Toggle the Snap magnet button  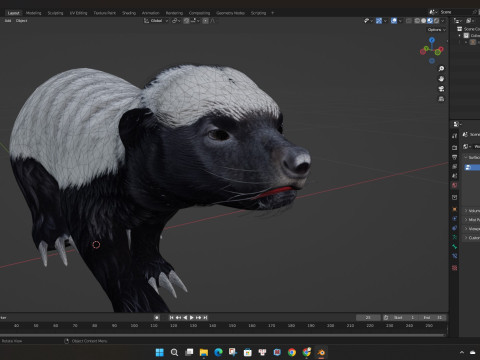tap(186, 21)
